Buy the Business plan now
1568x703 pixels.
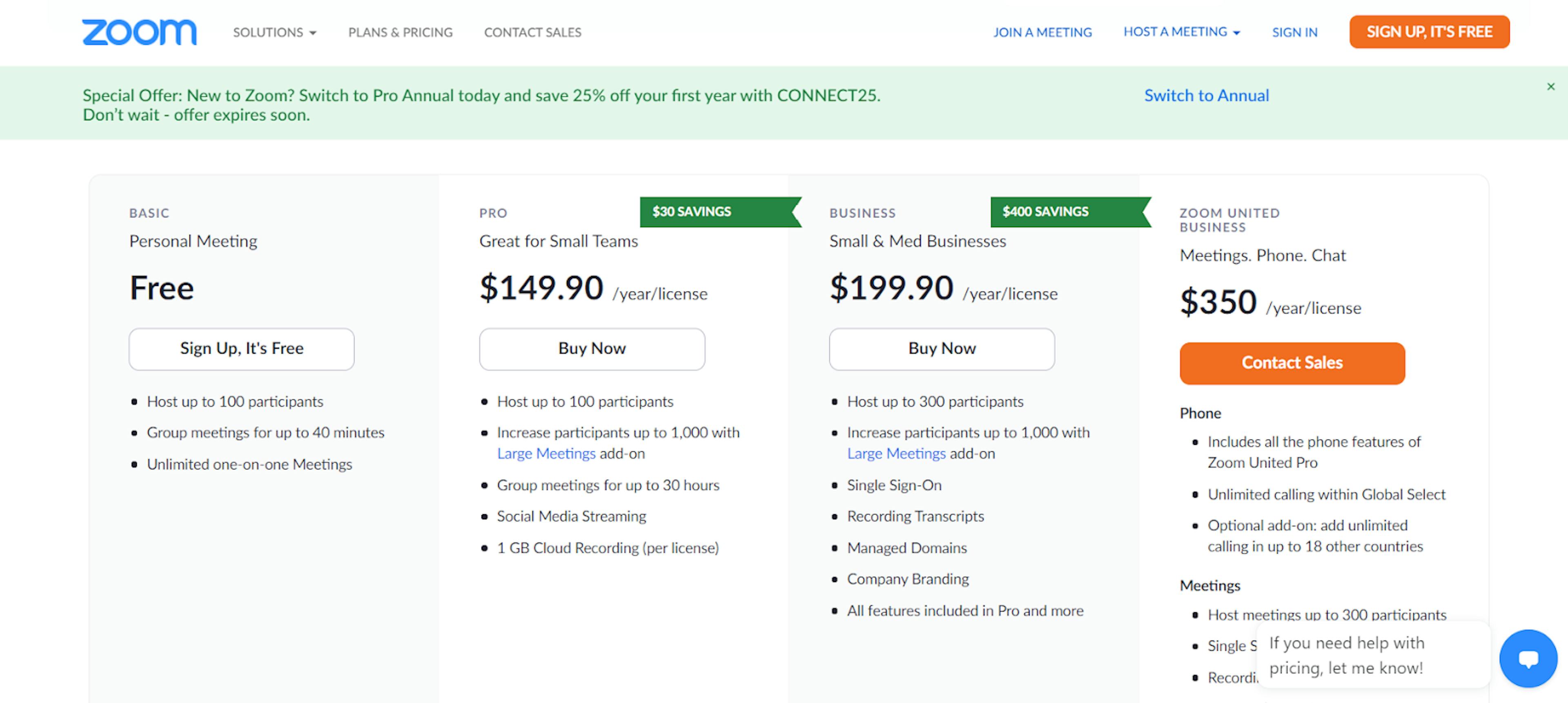pos(942,349)
